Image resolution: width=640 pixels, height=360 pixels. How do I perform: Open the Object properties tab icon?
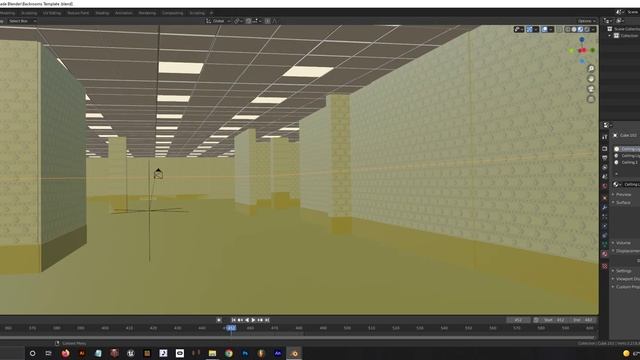(604, 198)
